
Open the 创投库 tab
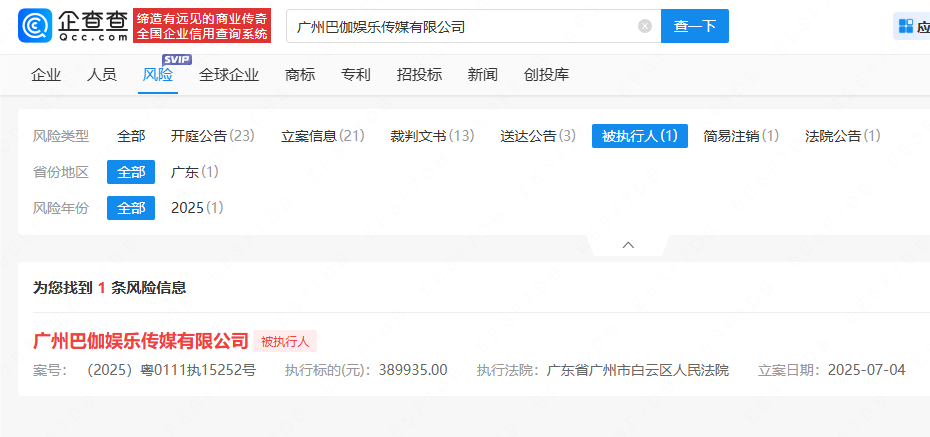point(546,75)
